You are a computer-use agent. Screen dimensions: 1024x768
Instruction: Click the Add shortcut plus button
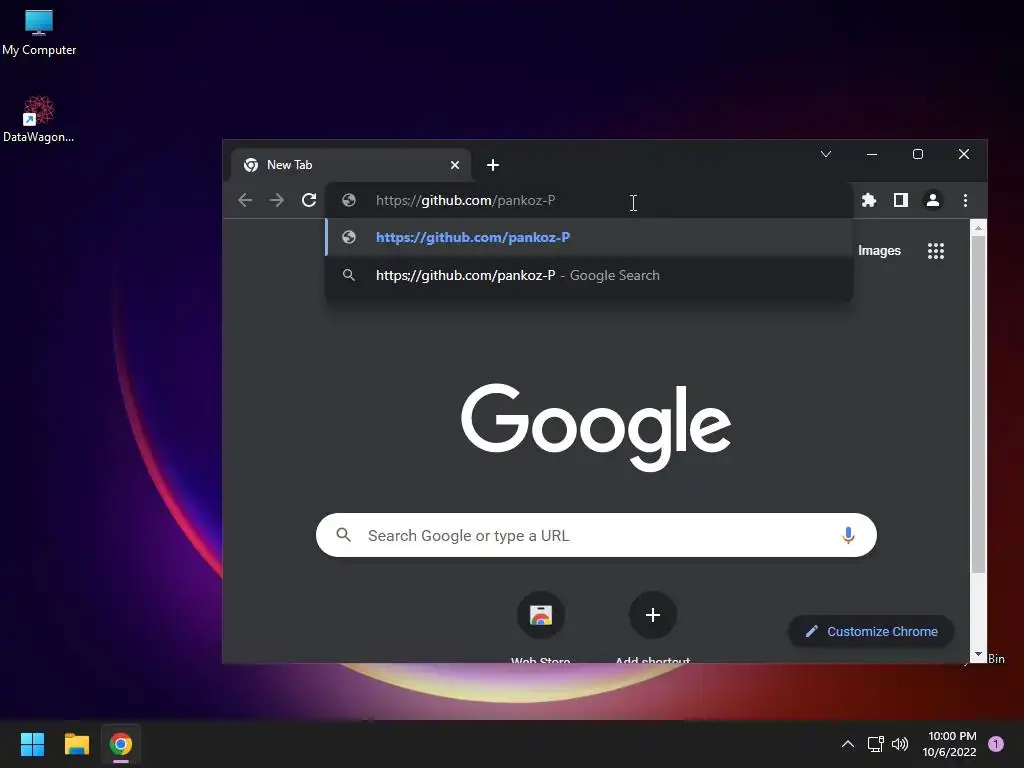pos(652,615)
